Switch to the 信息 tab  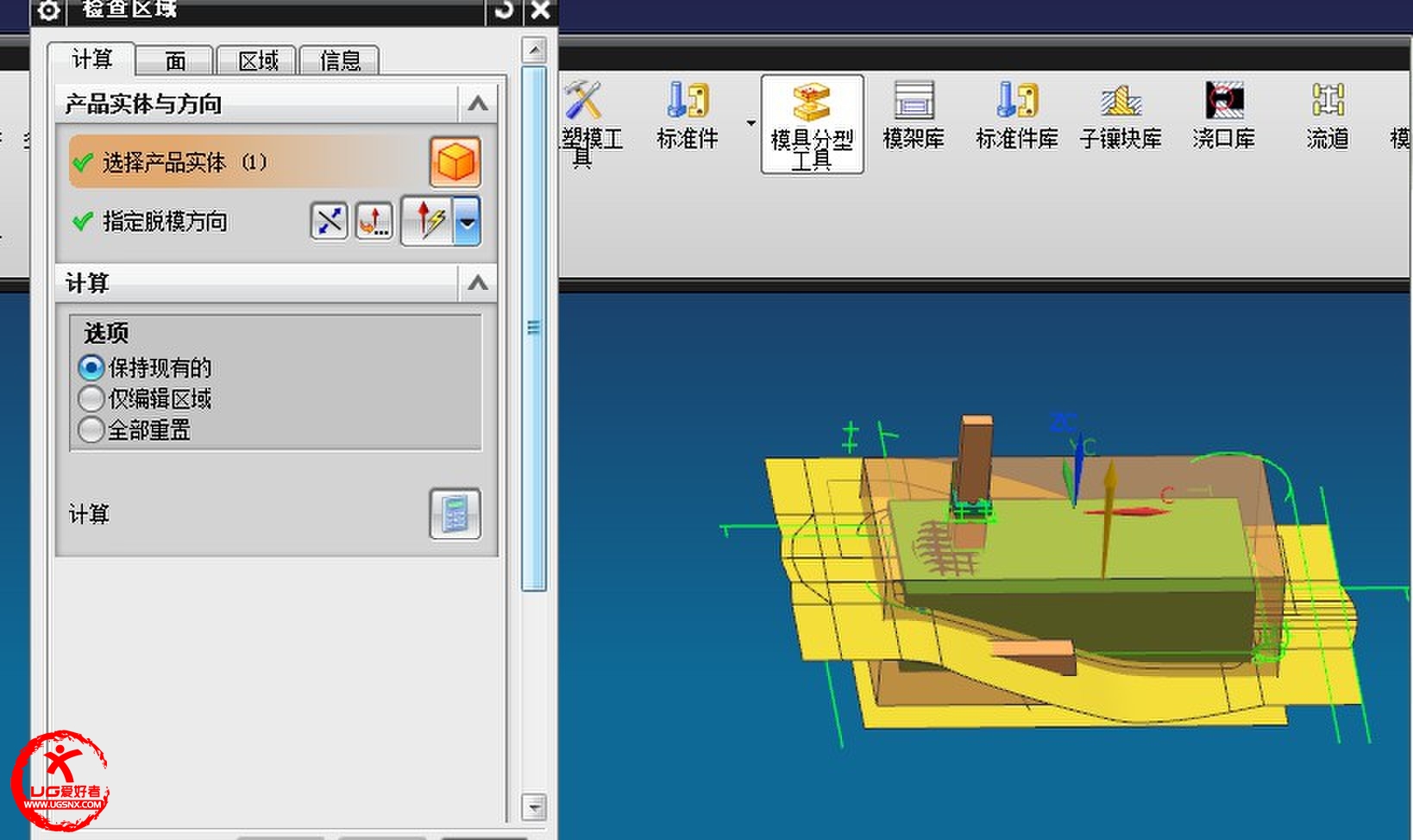coord(340,60)
